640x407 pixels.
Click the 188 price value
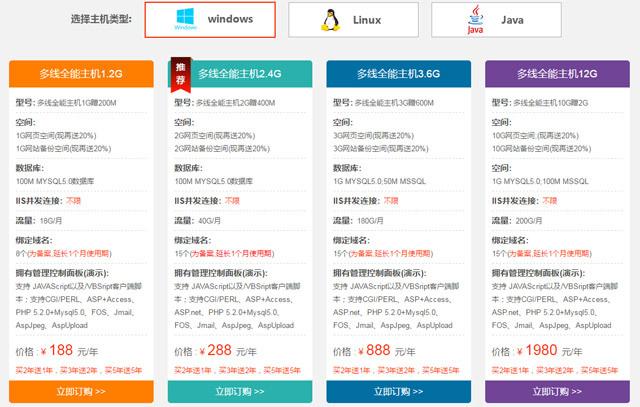61,350
